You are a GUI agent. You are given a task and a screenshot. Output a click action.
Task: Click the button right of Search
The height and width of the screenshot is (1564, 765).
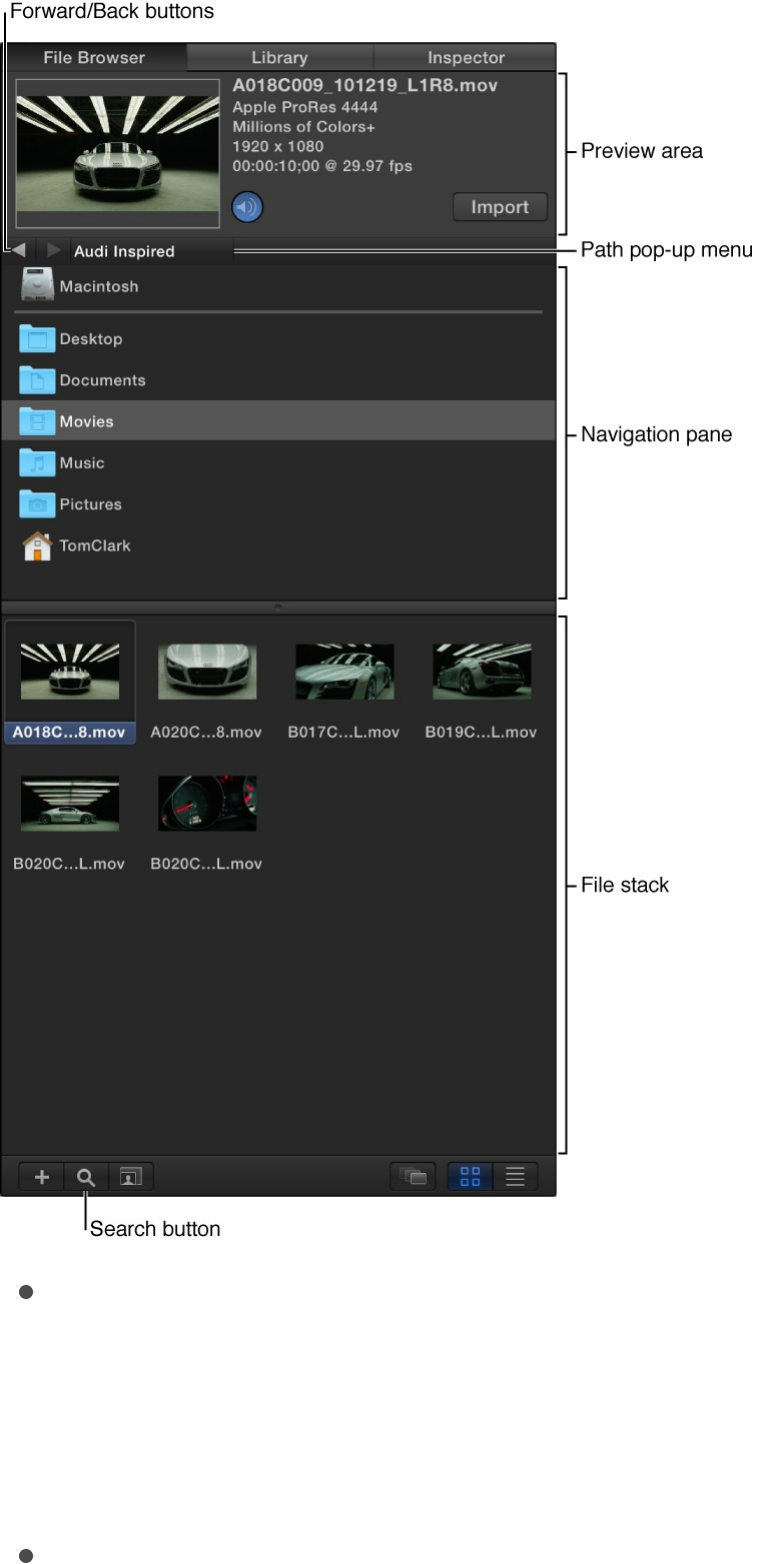(131, 1177)
